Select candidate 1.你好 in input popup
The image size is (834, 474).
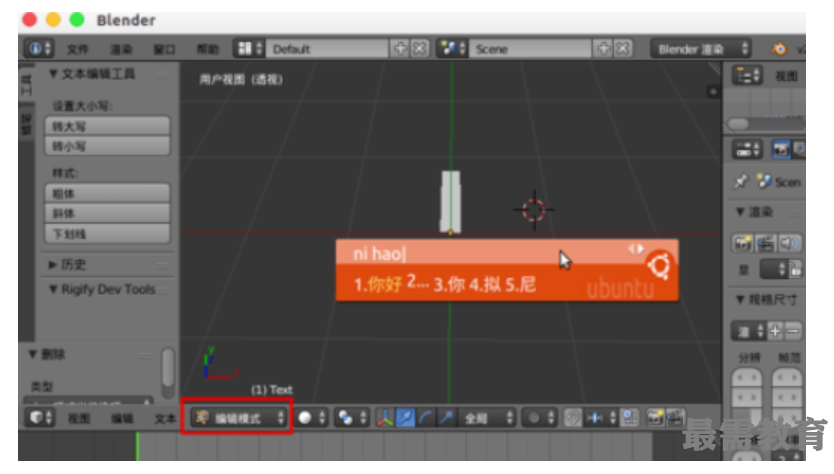coord(378,285)
